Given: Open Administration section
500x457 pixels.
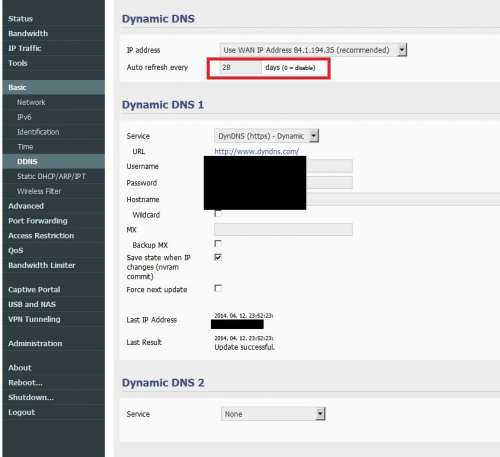Looking at the screenshot, I should click(35, 343).
